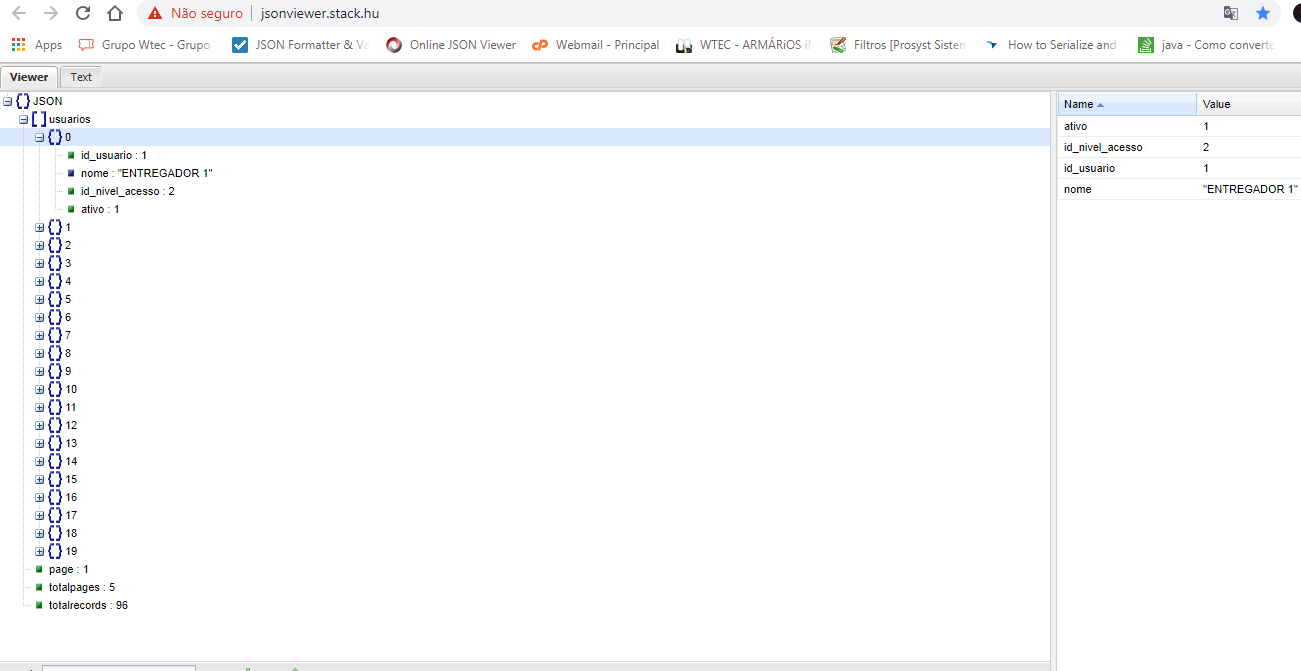Click the Não seguro warning icon
The image size is (1301, 671).
pyautogui.click(x=155, y=14)
